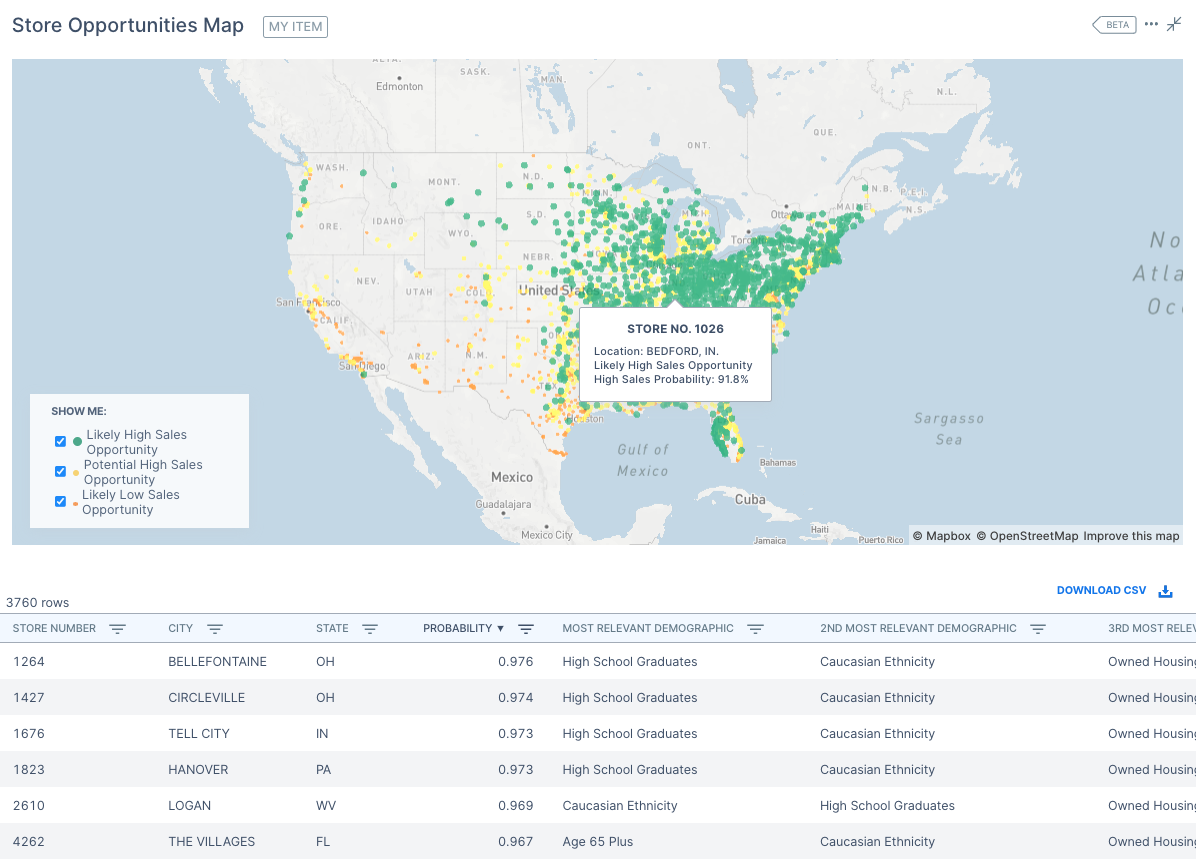Select the BELLEFONTAINE table row
1196x862 pixels.
point(400,661)
